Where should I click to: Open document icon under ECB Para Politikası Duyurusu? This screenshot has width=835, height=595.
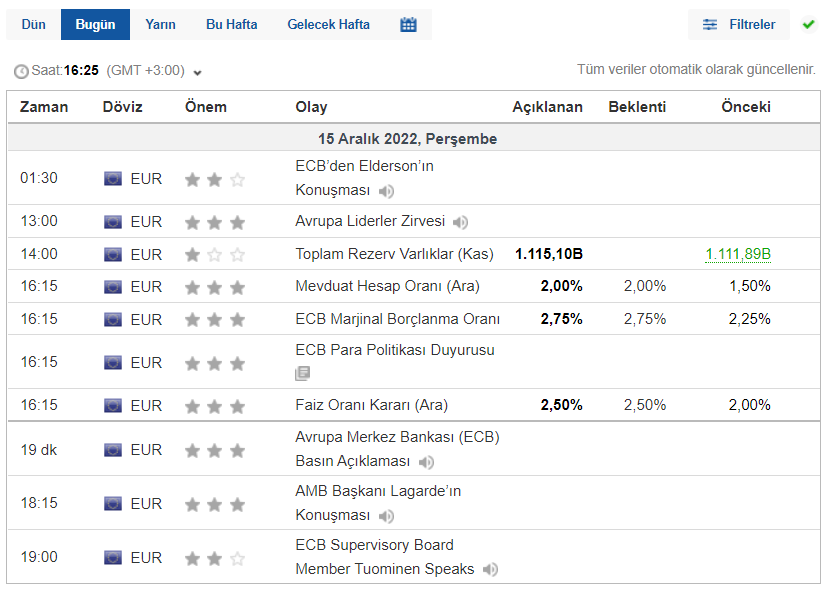click(x=303, y=373)
